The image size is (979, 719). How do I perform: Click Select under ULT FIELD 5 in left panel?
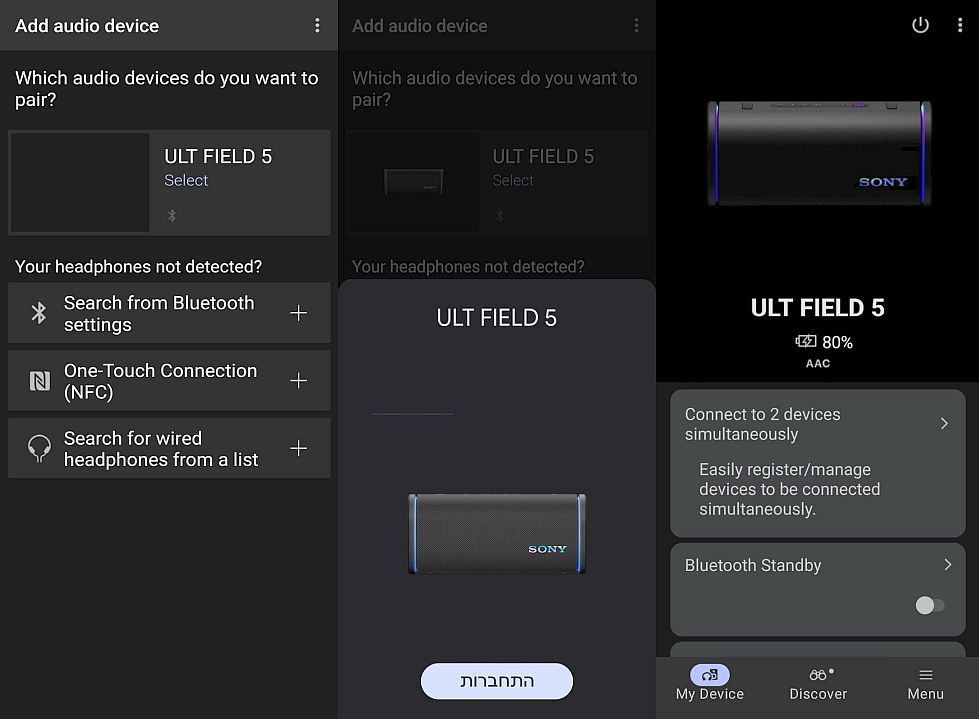coord(186,180)
